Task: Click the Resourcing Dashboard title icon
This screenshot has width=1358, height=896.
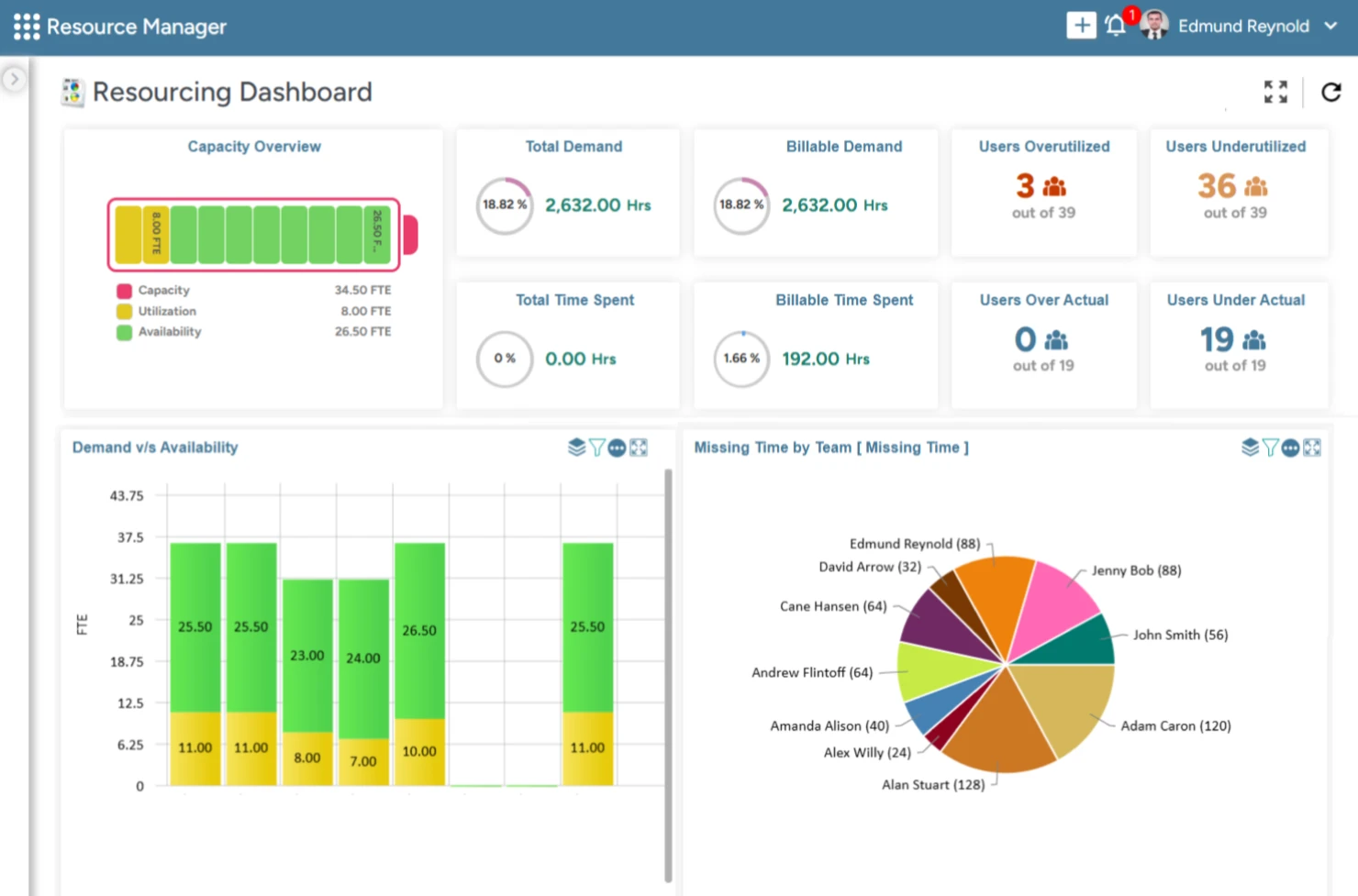Action: pos(72,91)
